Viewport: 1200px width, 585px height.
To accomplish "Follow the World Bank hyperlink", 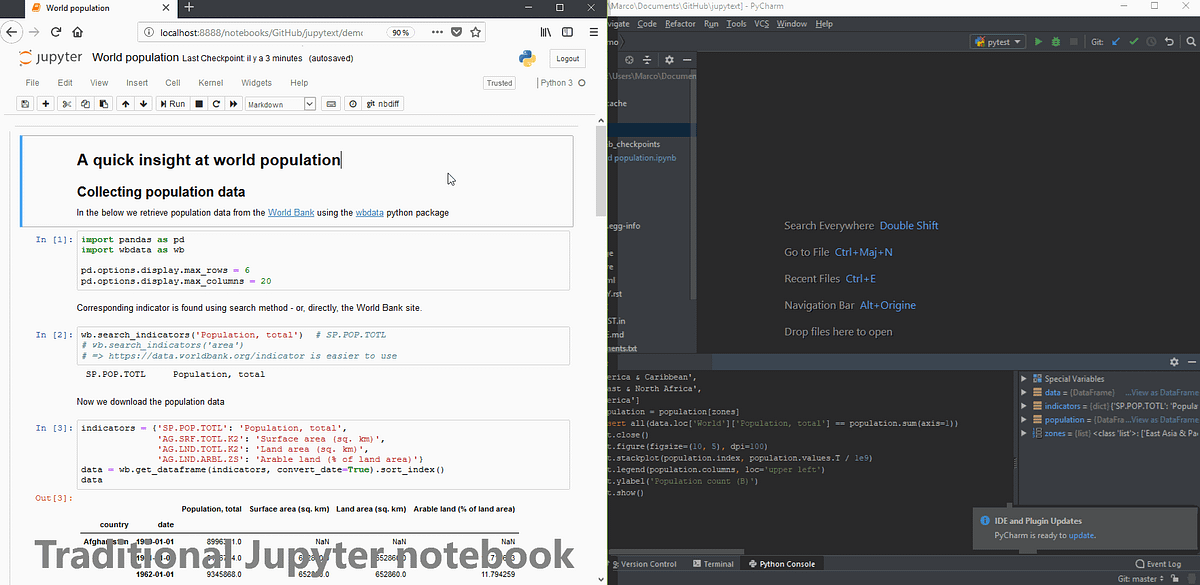I will coord(289,211).
